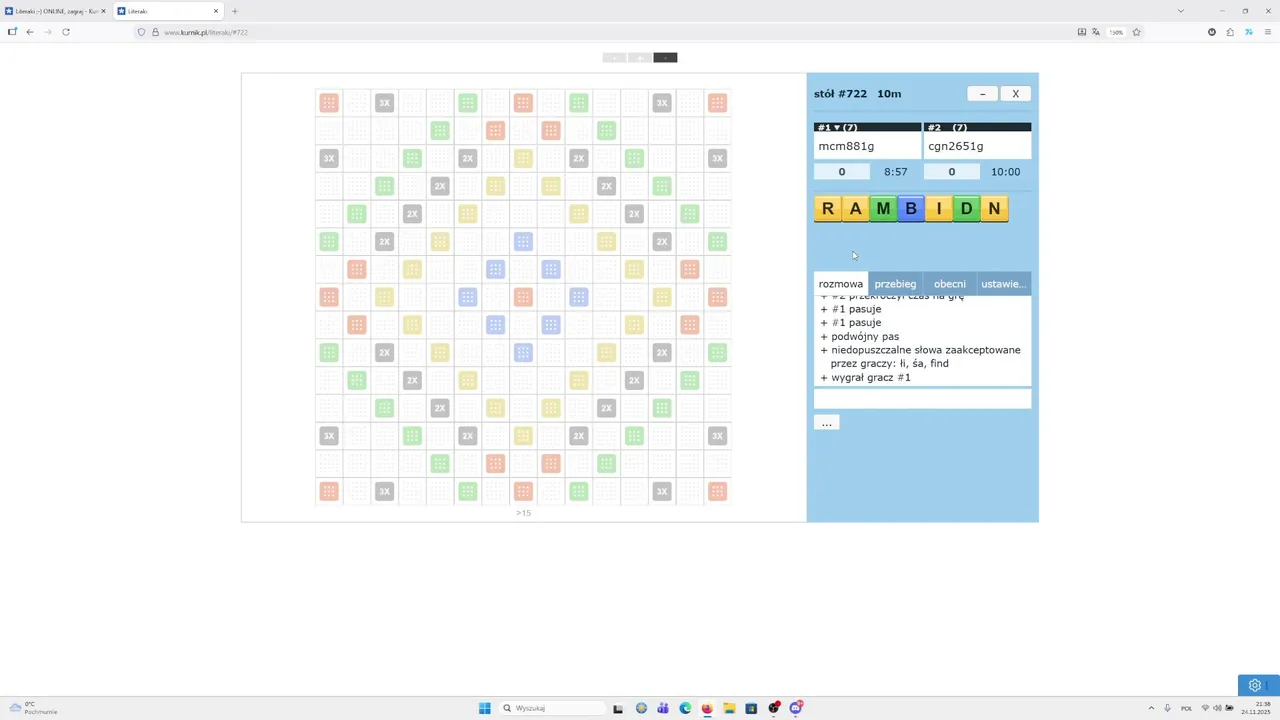The image size is (1280, 720).
Task: Open the Firefox extensions icon
Action: tap(1230, 32)
